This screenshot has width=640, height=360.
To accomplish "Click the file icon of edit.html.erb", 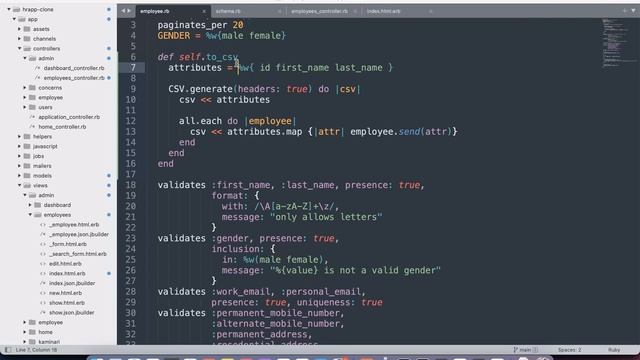I will click(43, 264).
